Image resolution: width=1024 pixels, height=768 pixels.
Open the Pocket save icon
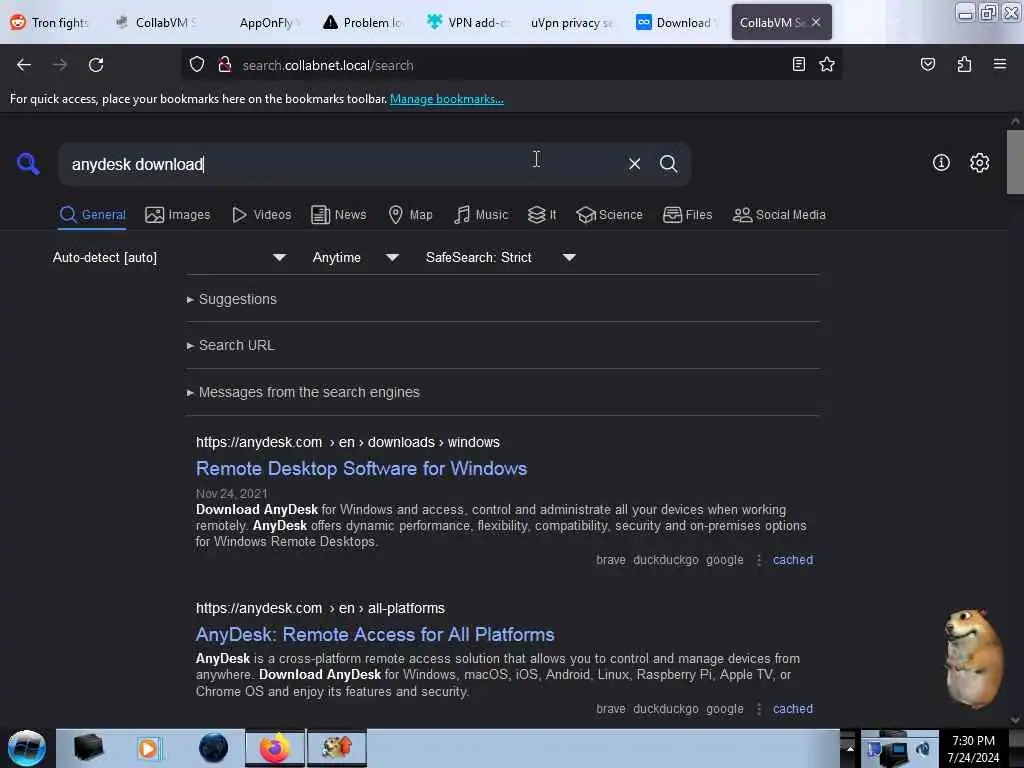(x=927, y=64)
